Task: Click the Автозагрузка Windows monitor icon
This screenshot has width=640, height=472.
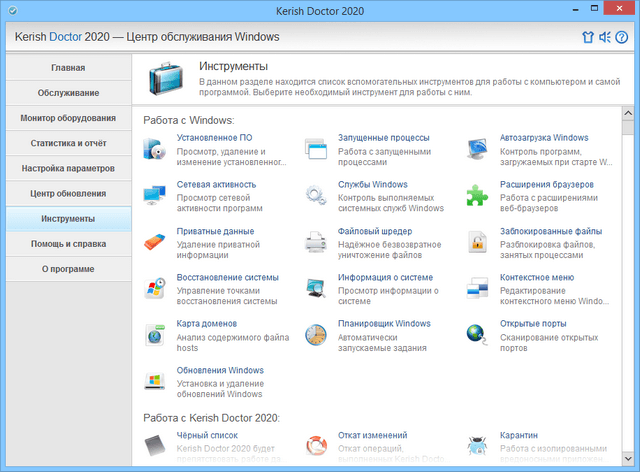Action: (478, 149)
